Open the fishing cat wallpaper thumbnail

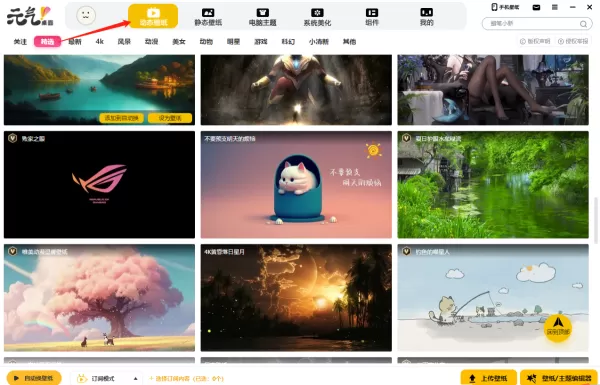[x=493, y=298]
